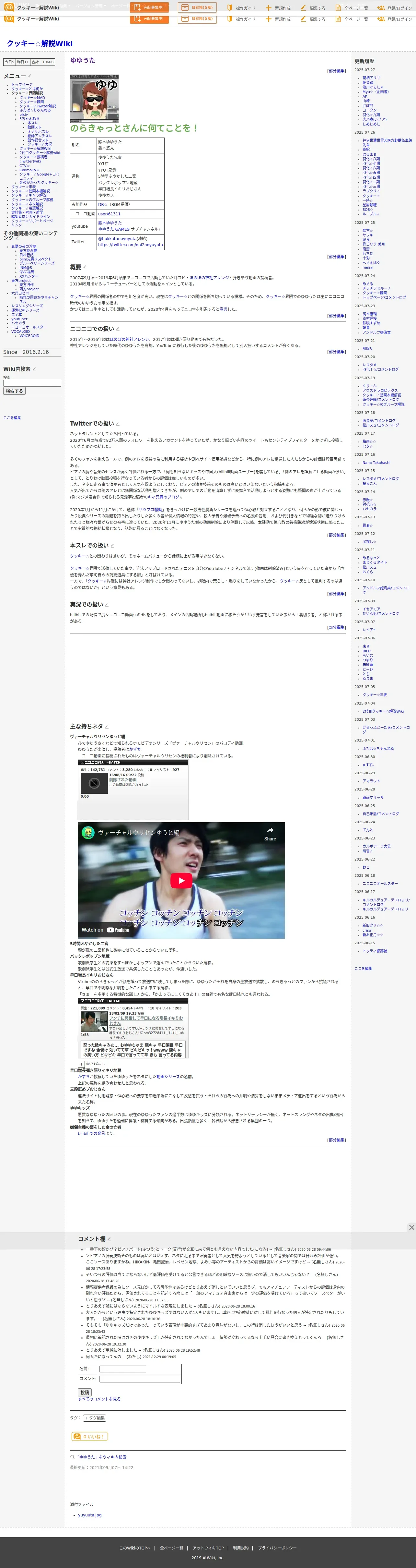Open プライバシーポリシー footer link
Screen dimensions: 416x1568
tap(277, 1548)
